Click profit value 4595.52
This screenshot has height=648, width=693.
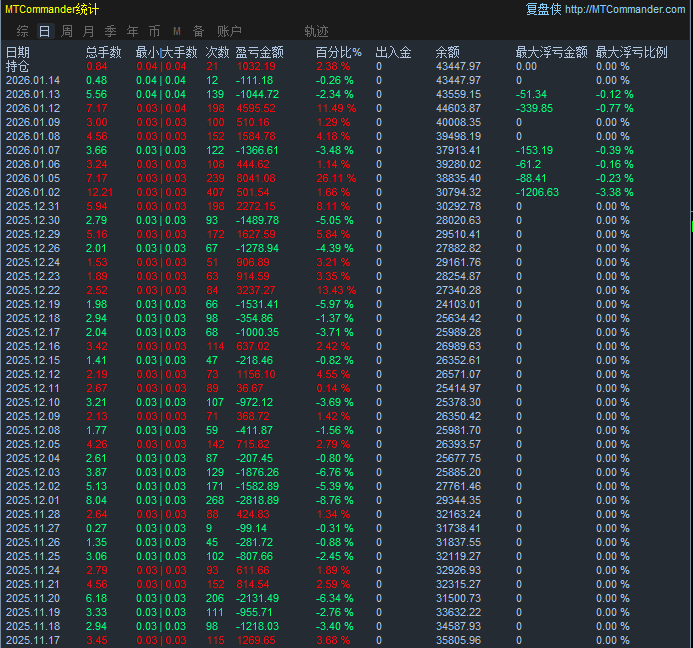[x=256, y=108]
